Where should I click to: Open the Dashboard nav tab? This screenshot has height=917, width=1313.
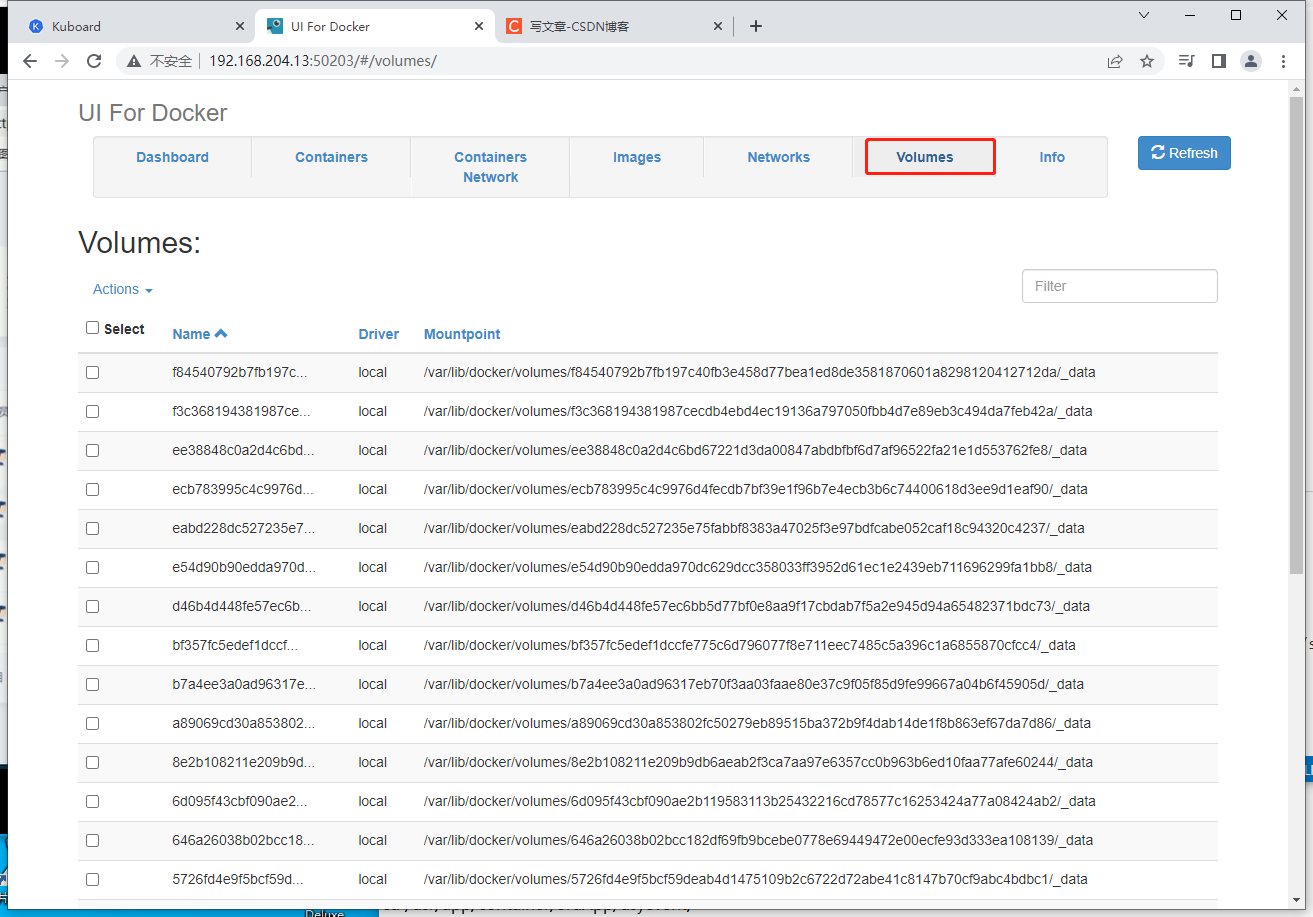coord(172,157)
